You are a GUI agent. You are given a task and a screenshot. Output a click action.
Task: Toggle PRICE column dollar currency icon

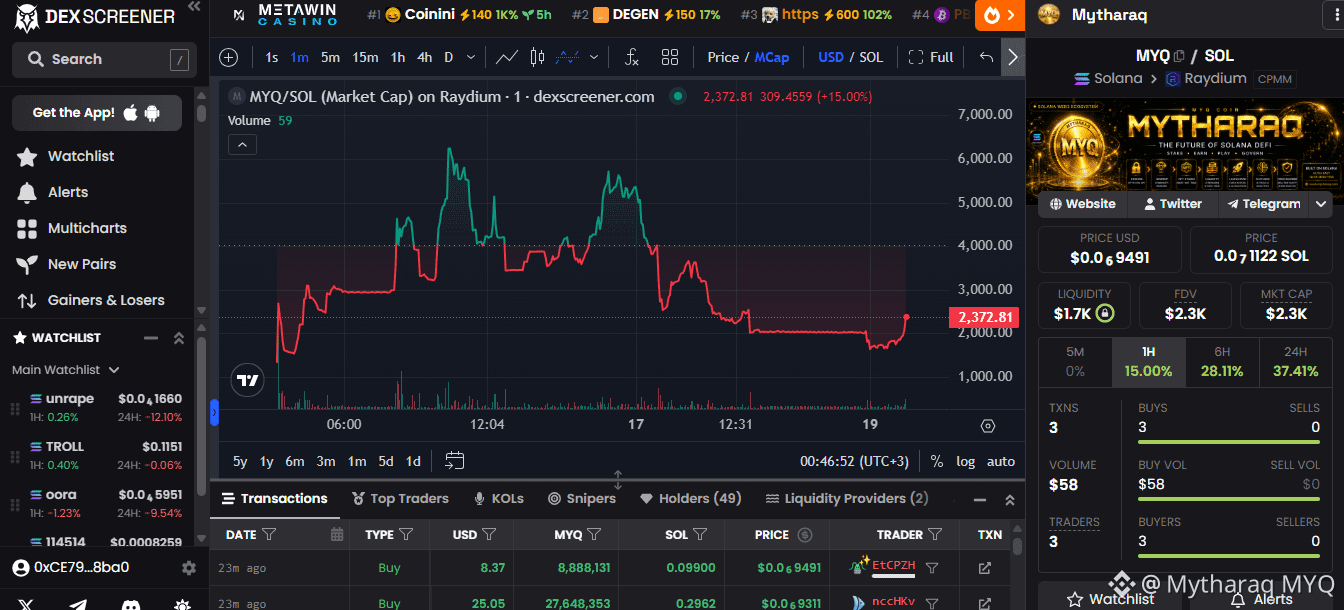point(806,534)
